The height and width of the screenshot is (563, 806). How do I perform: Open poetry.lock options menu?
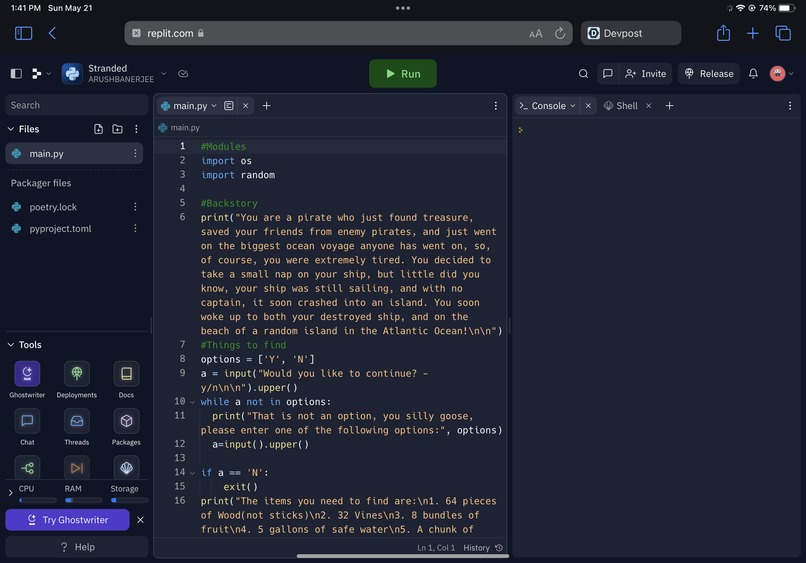click(135, 207)
